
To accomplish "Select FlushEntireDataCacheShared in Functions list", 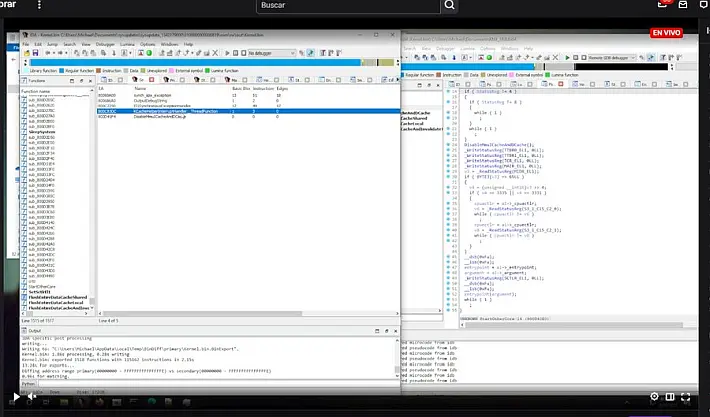I will click(58, 297).
